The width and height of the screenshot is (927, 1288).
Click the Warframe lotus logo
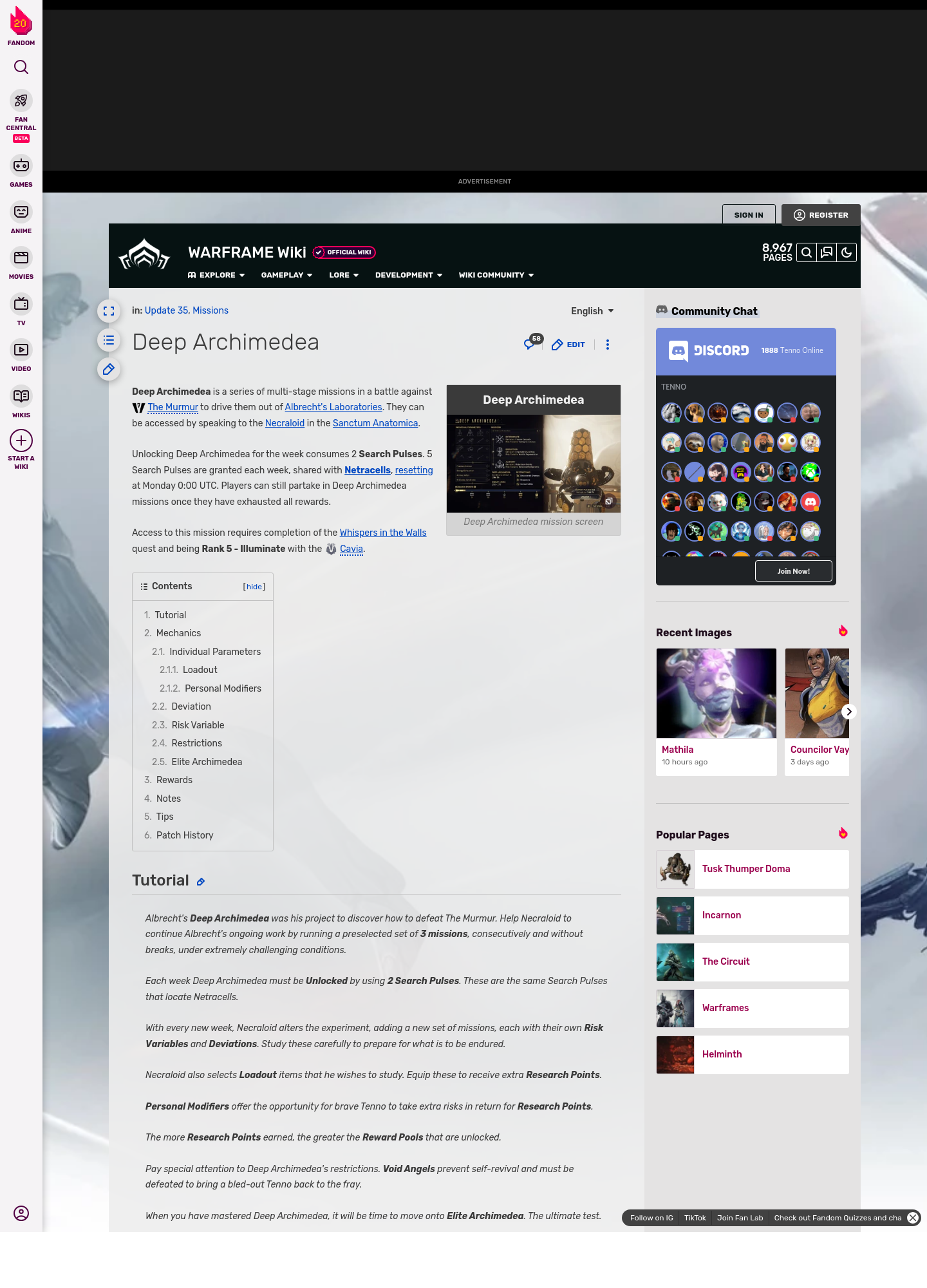coord(144,255)
